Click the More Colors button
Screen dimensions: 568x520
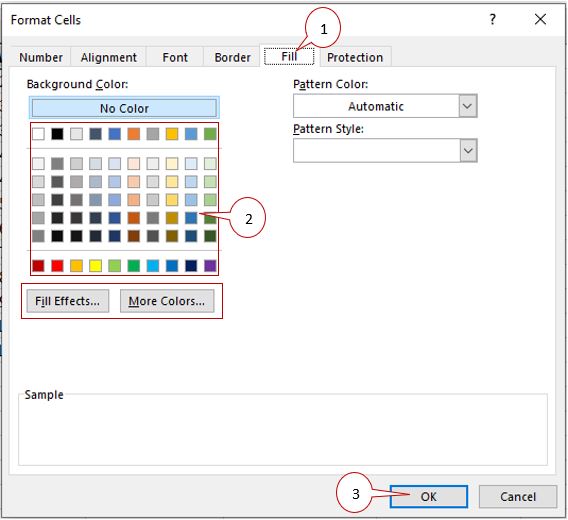tap(167, 301)
